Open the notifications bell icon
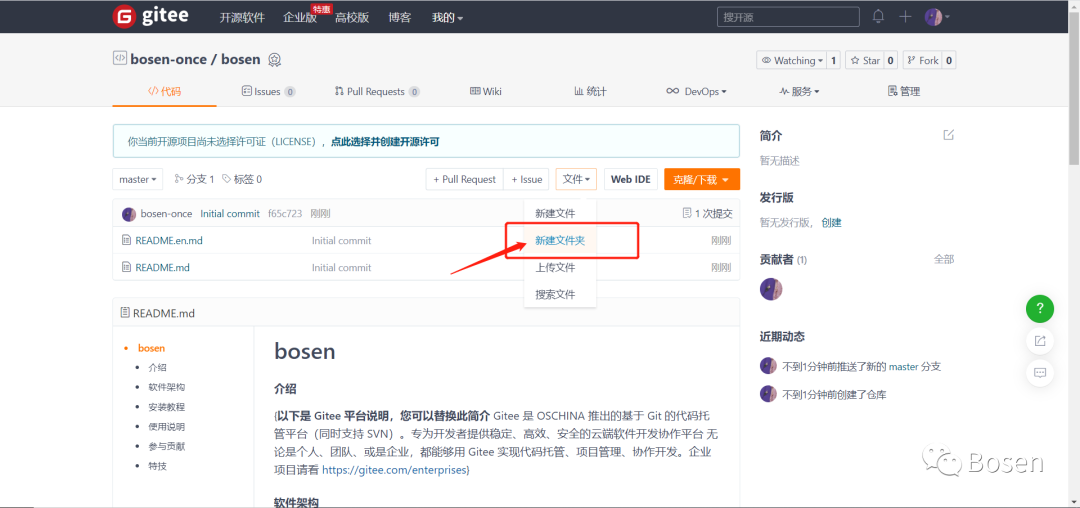The width and height of the screenshot is (1080, 508). [878, 17]
